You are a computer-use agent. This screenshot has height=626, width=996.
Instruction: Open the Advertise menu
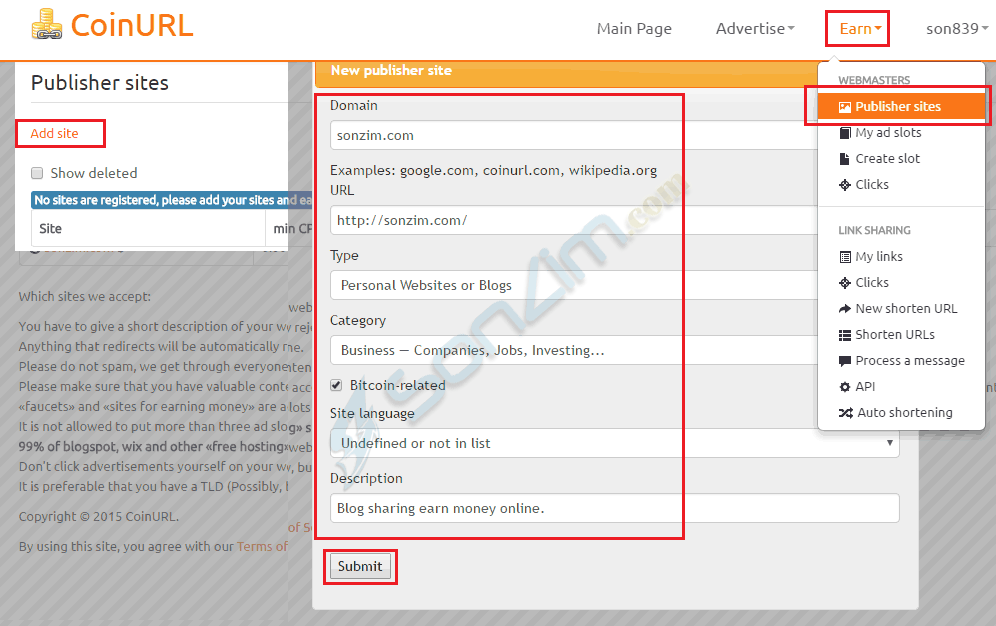tap(755, 28)
